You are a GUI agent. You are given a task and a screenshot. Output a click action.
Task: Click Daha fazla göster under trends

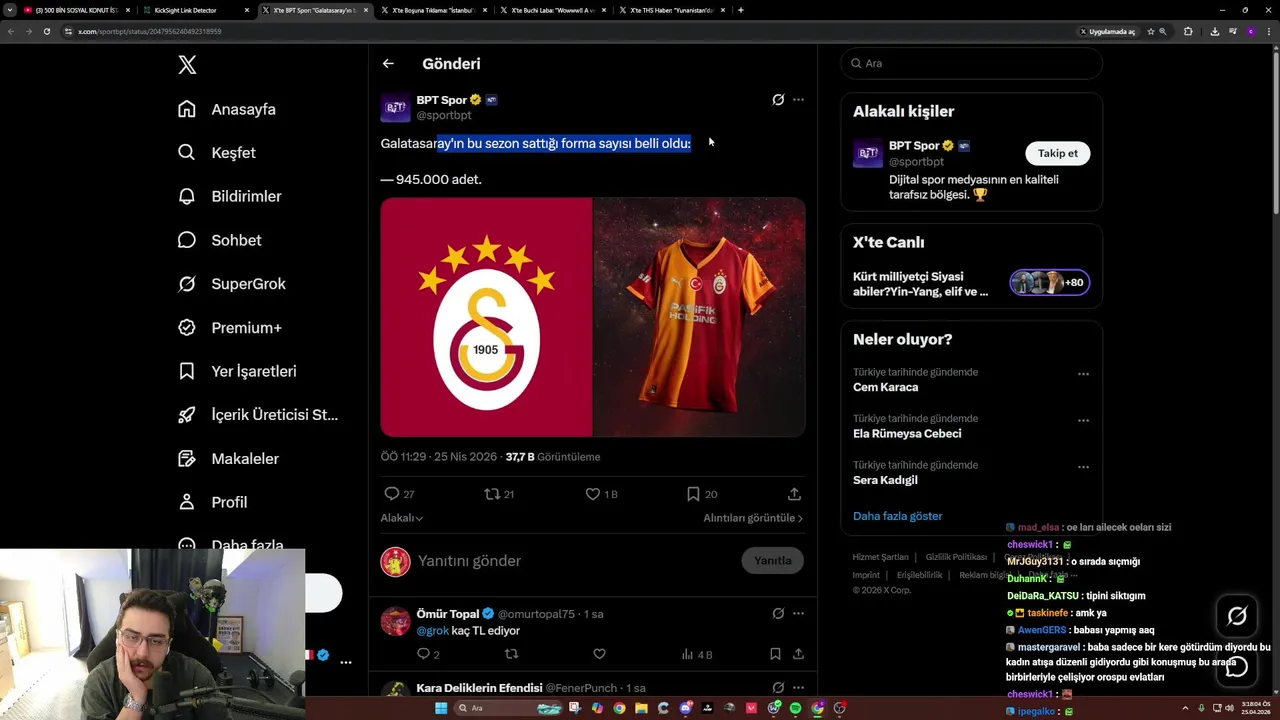(897, 516)
